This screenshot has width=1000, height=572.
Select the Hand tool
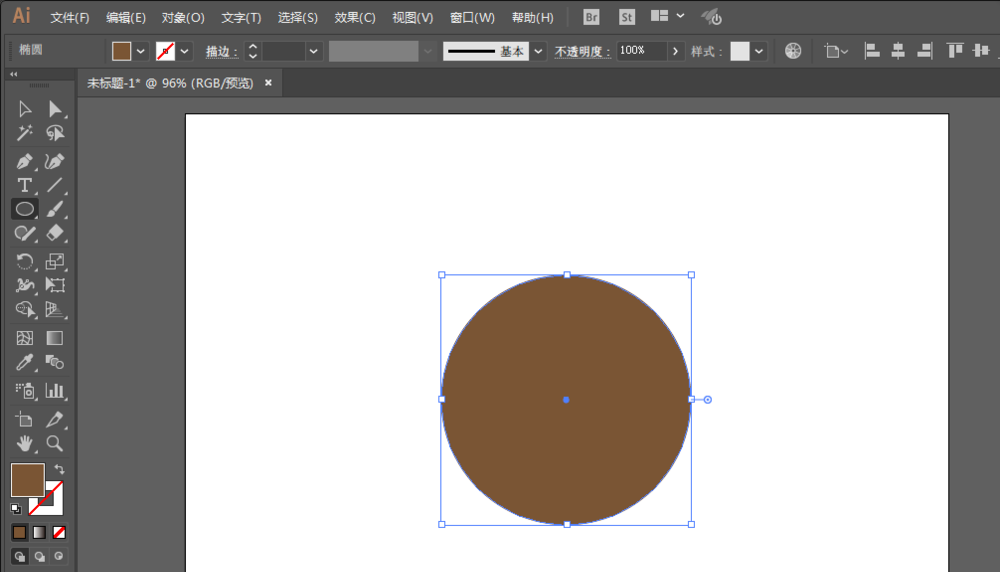[24, 443]
